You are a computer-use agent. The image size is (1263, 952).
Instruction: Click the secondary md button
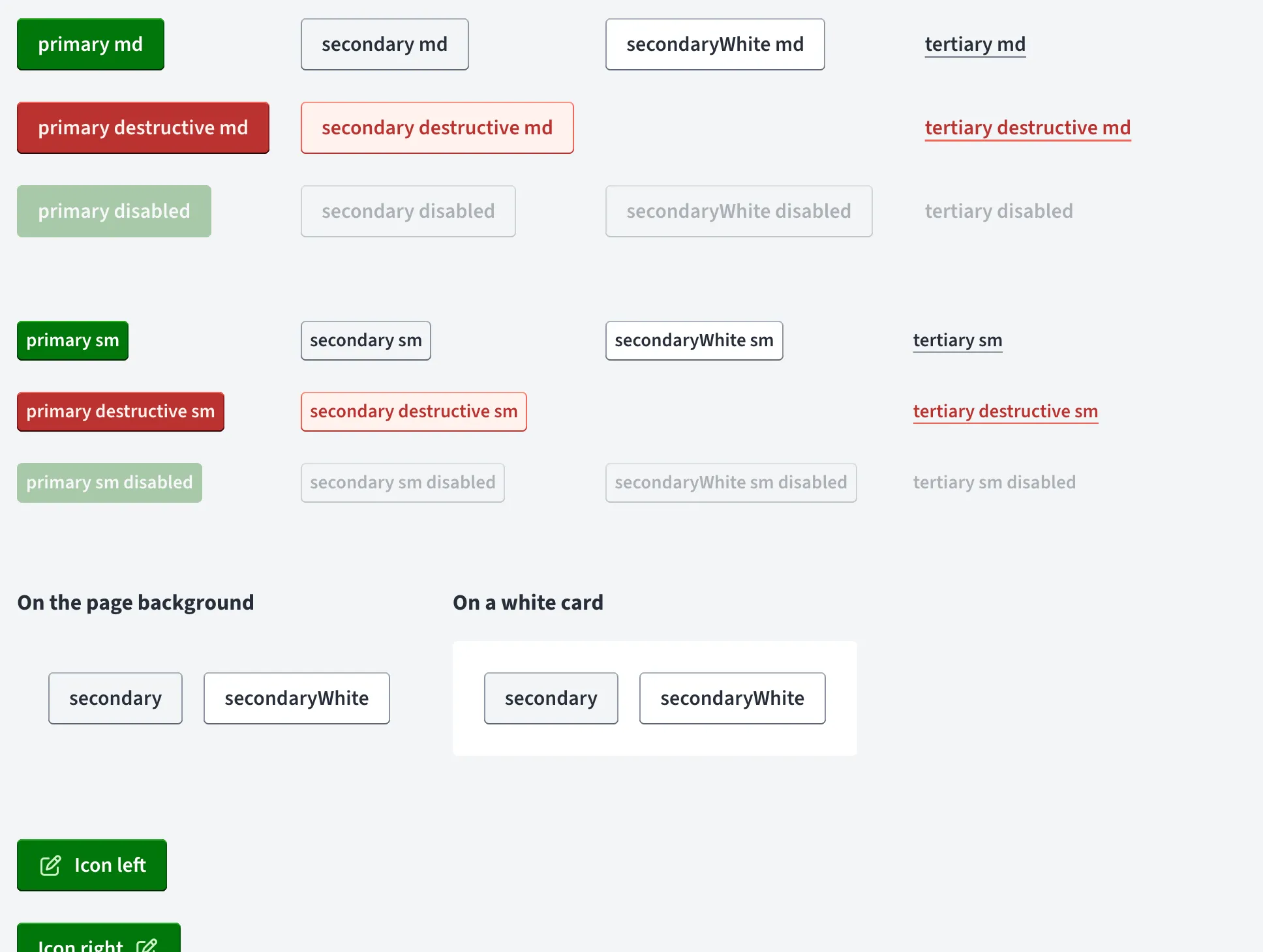(x=385, y=44)
